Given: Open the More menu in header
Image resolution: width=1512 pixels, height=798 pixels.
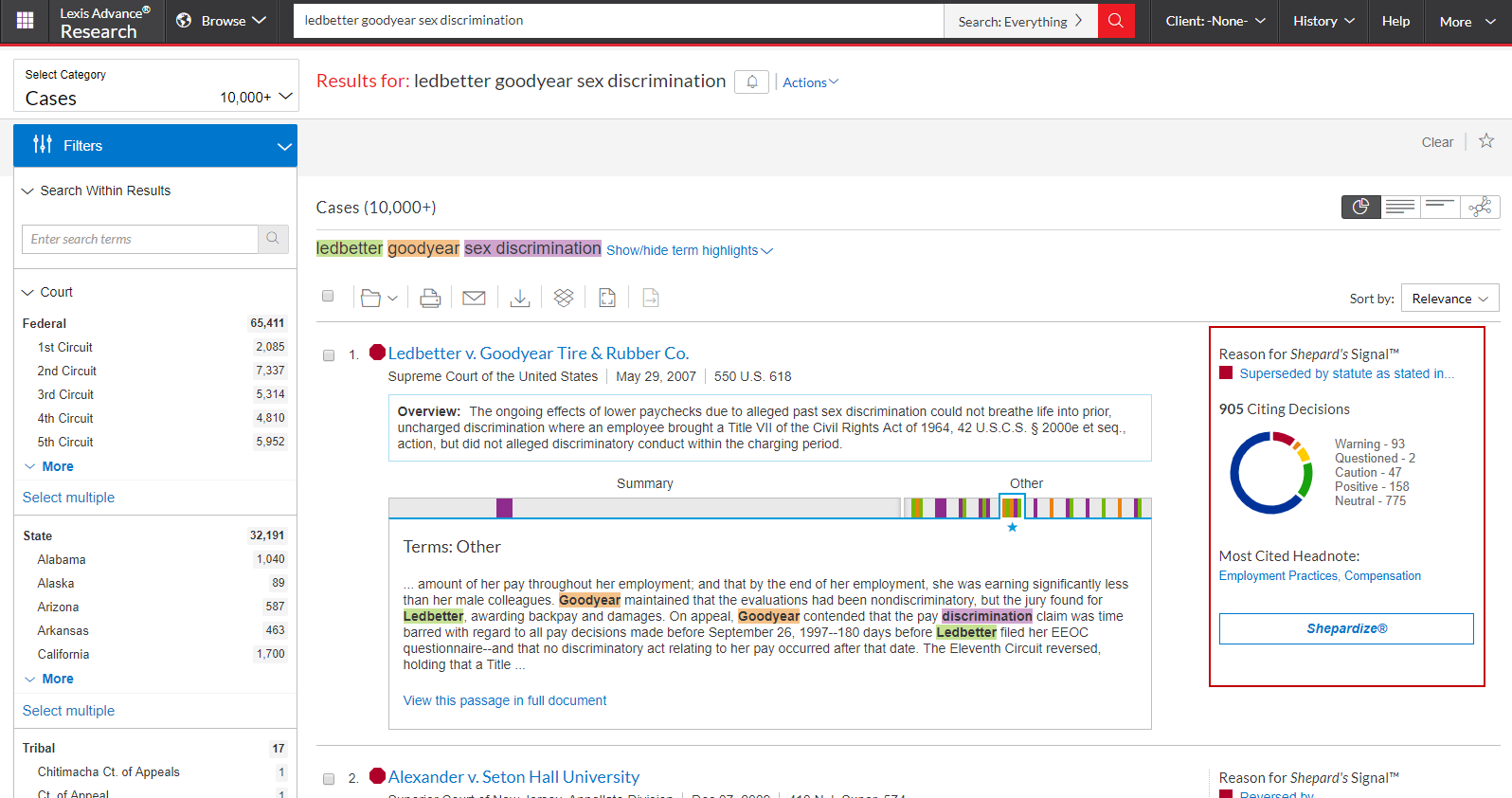Looking at the screenshot, I should point(1467,21).
